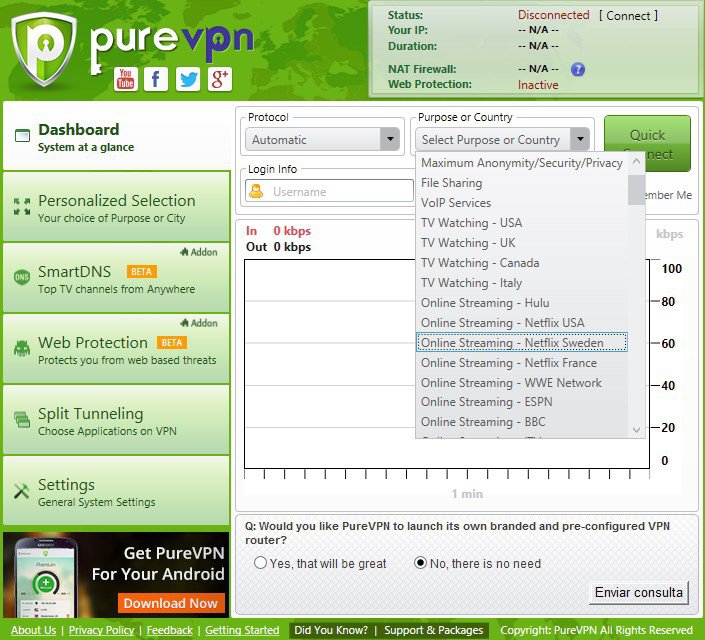This screenshot has height=640, width=705.
Task: Open PureVPN YouTube channel icon
Action: point(125,79)
